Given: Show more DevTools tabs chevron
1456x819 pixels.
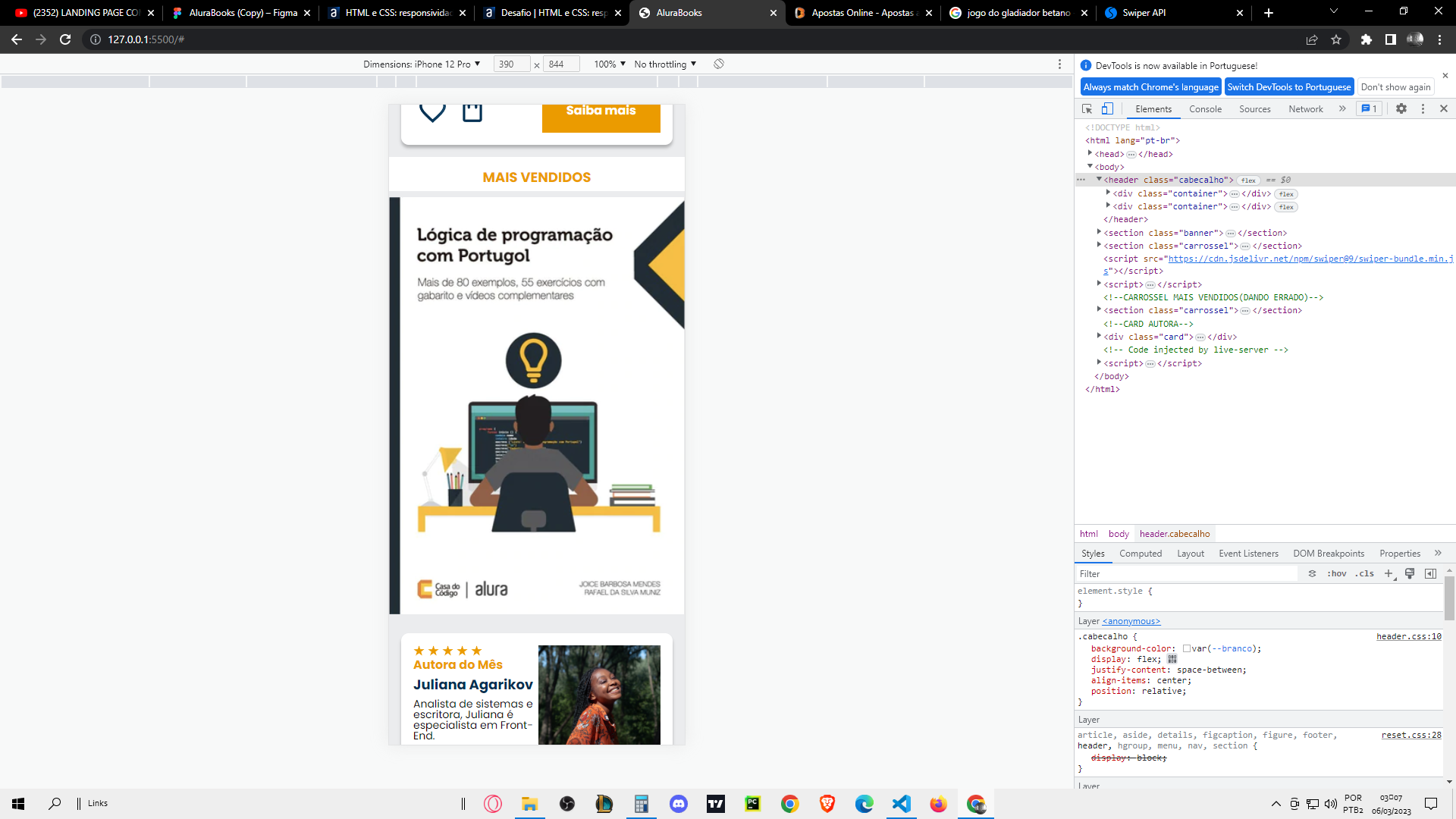Looking at the screenshot, I should pyautogui.click(x=1342, y=108).
